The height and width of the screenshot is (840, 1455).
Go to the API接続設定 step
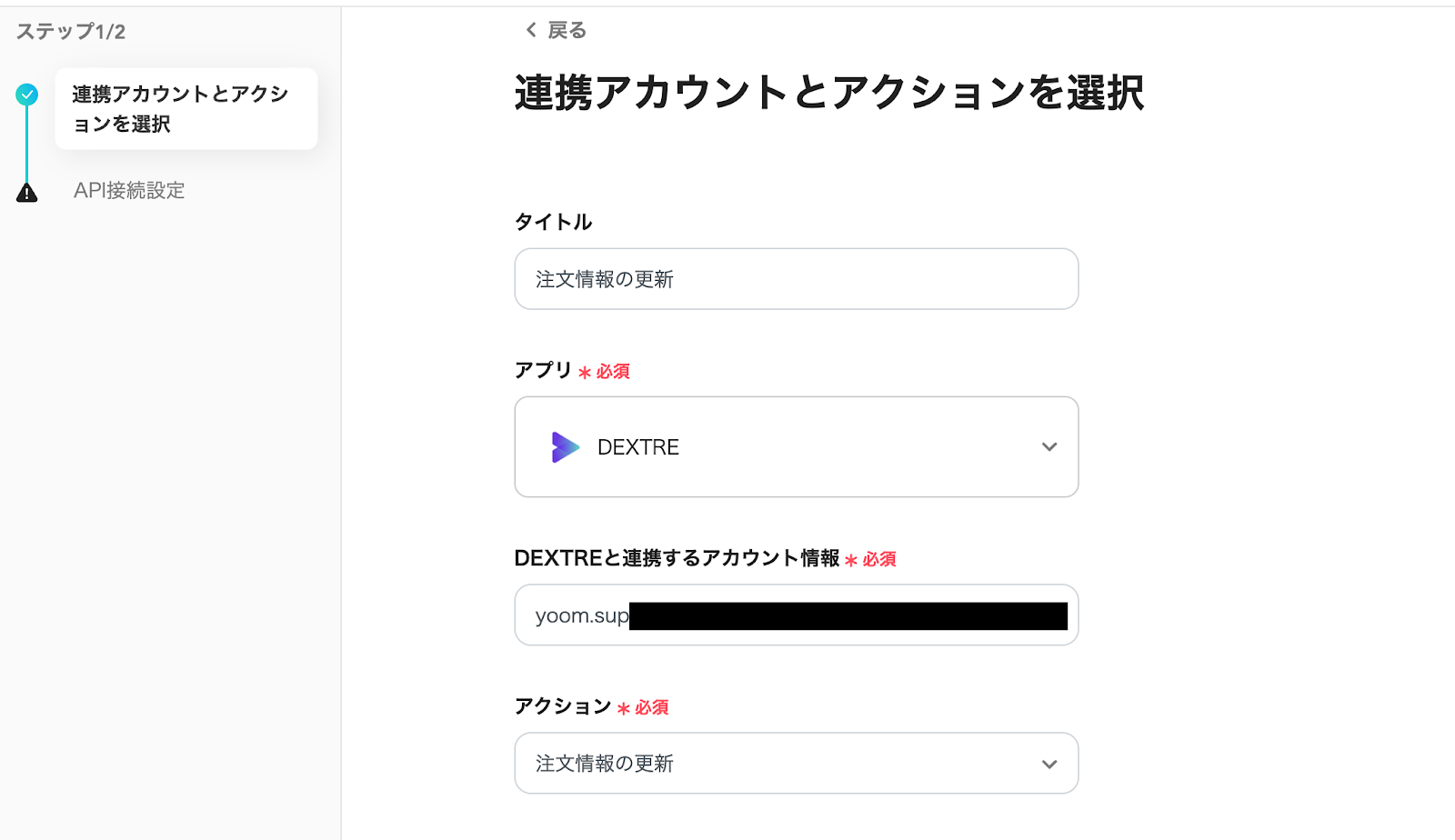point(129,191)
